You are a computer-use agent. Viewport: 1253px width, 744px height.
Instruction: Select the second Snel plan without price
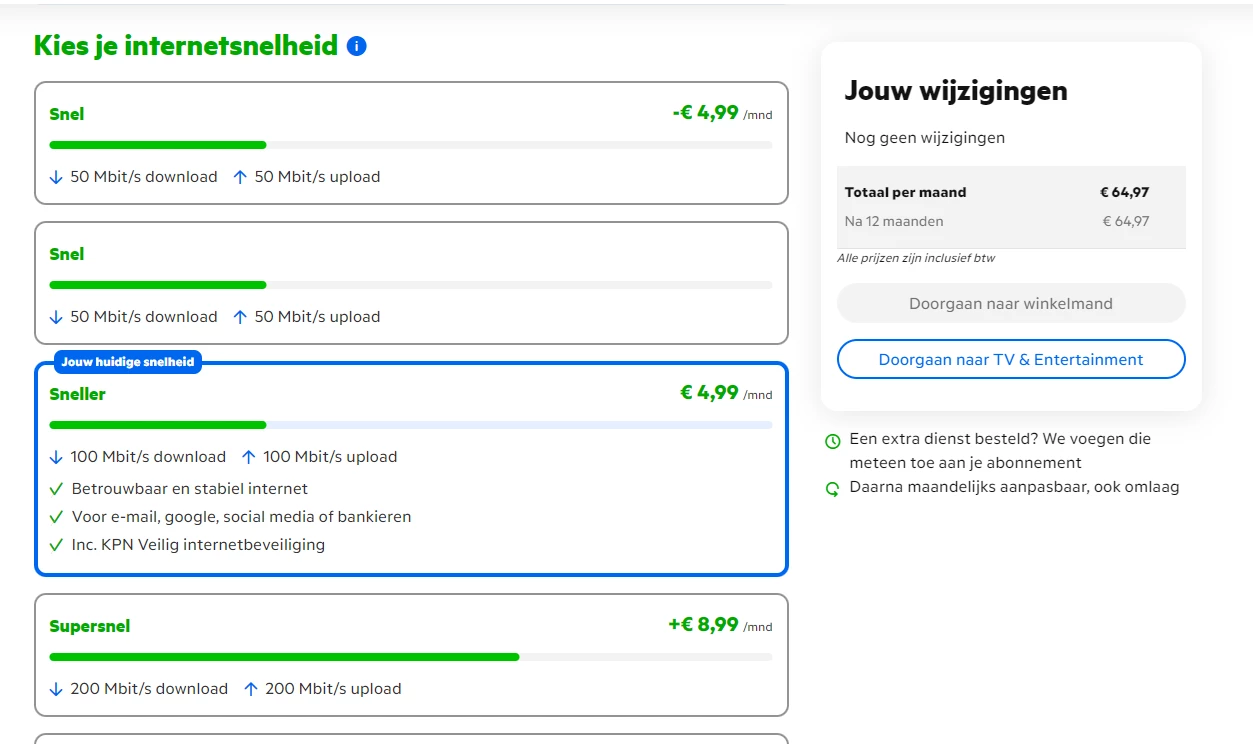[411, 283]
